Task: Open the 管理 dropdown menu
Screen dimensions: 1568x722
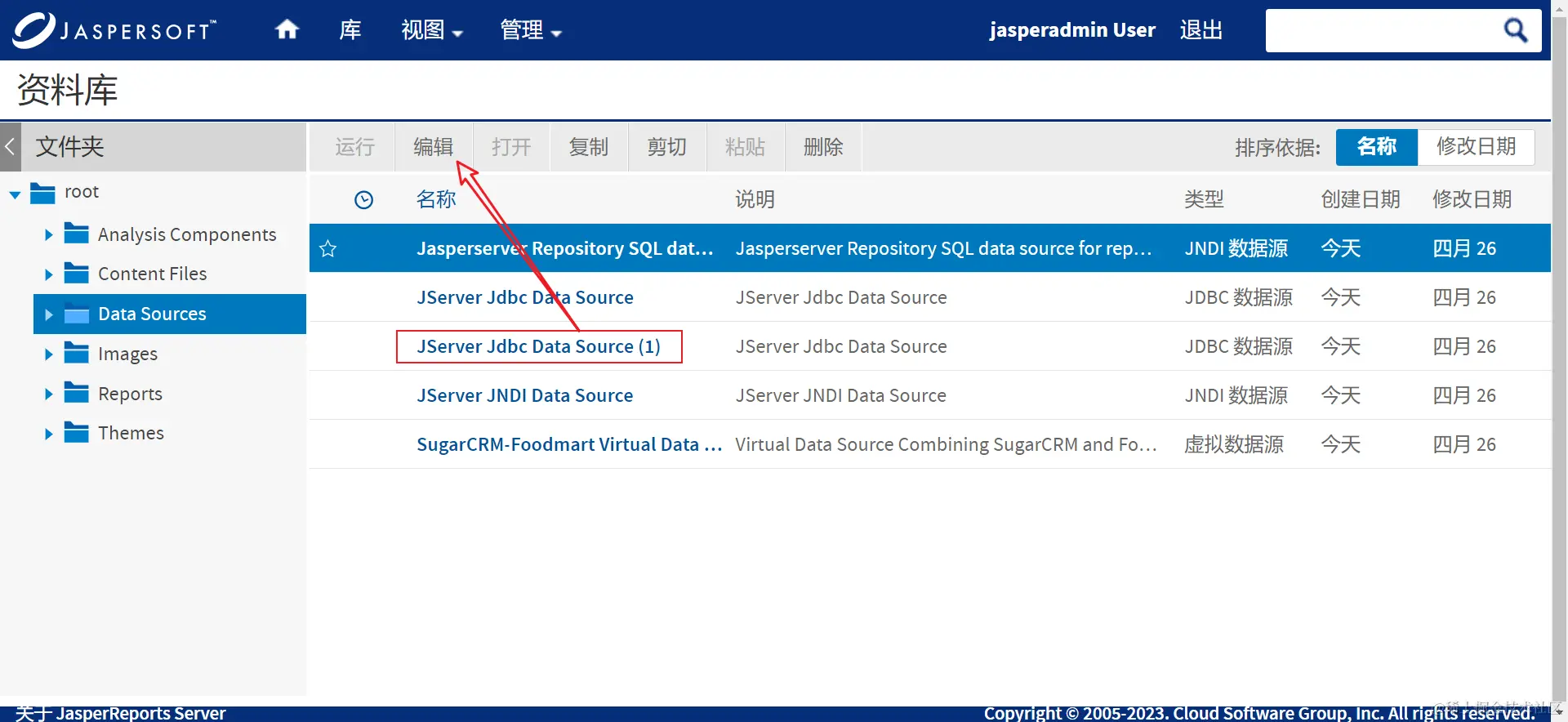Action: click(531, 30)
